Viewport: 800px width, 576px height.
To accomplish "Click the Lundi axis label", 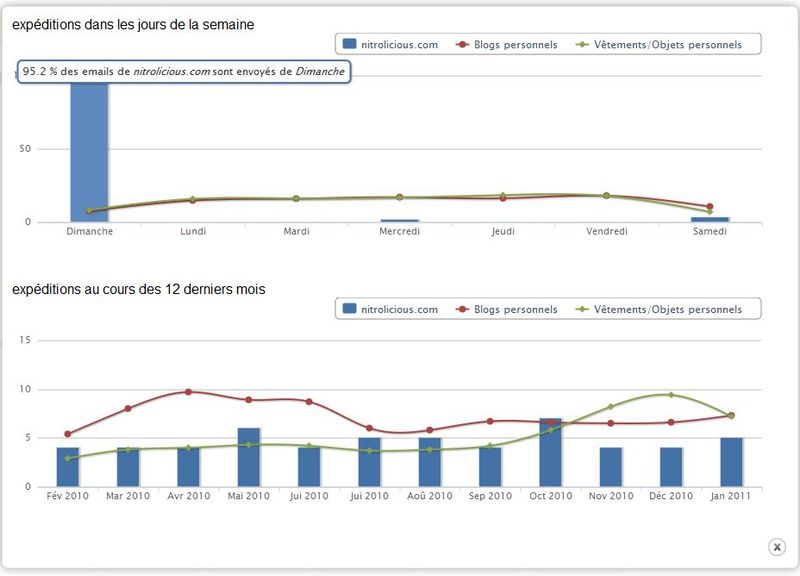I will [193, 231].
